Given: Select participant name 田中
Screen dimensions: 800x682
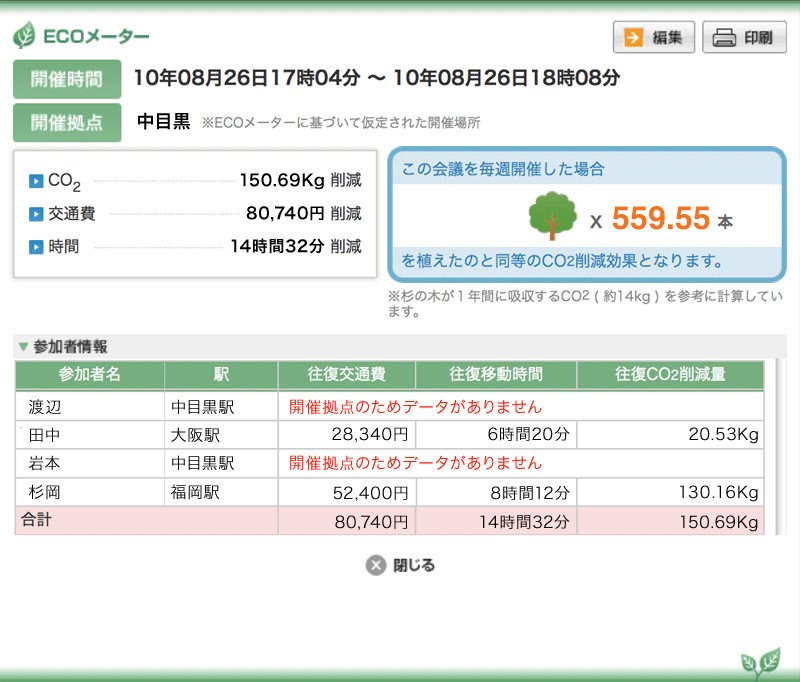Looking at the screenshot, I should pyautogui.click(x=45, y=435).
